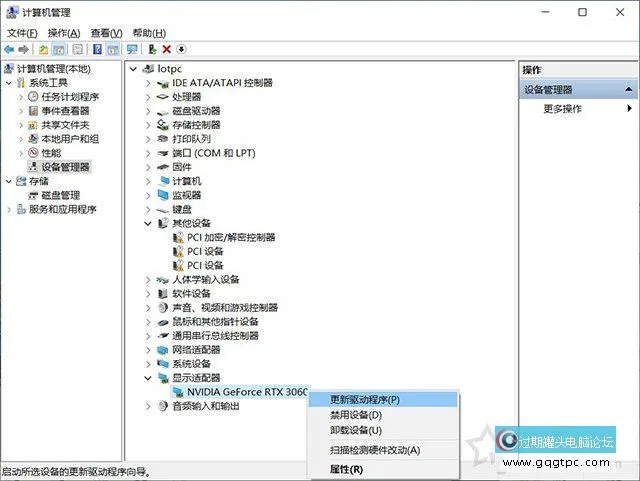The height and width of the screenshot is (481, 640).
Task: Expand the 端口 (COM 和 LPT) node
Action: point(148,153)
